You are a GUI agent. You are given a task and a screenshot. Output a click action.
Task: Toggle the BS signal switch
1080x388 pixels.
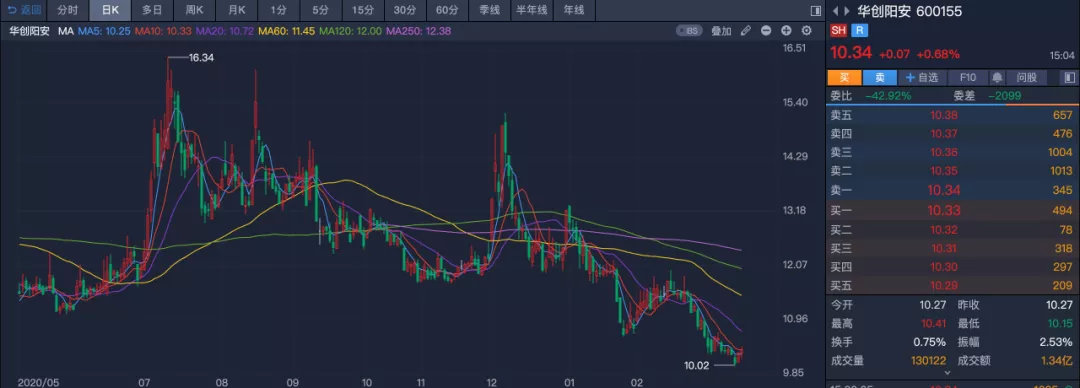pyautogui.click(x=689, y=31)
